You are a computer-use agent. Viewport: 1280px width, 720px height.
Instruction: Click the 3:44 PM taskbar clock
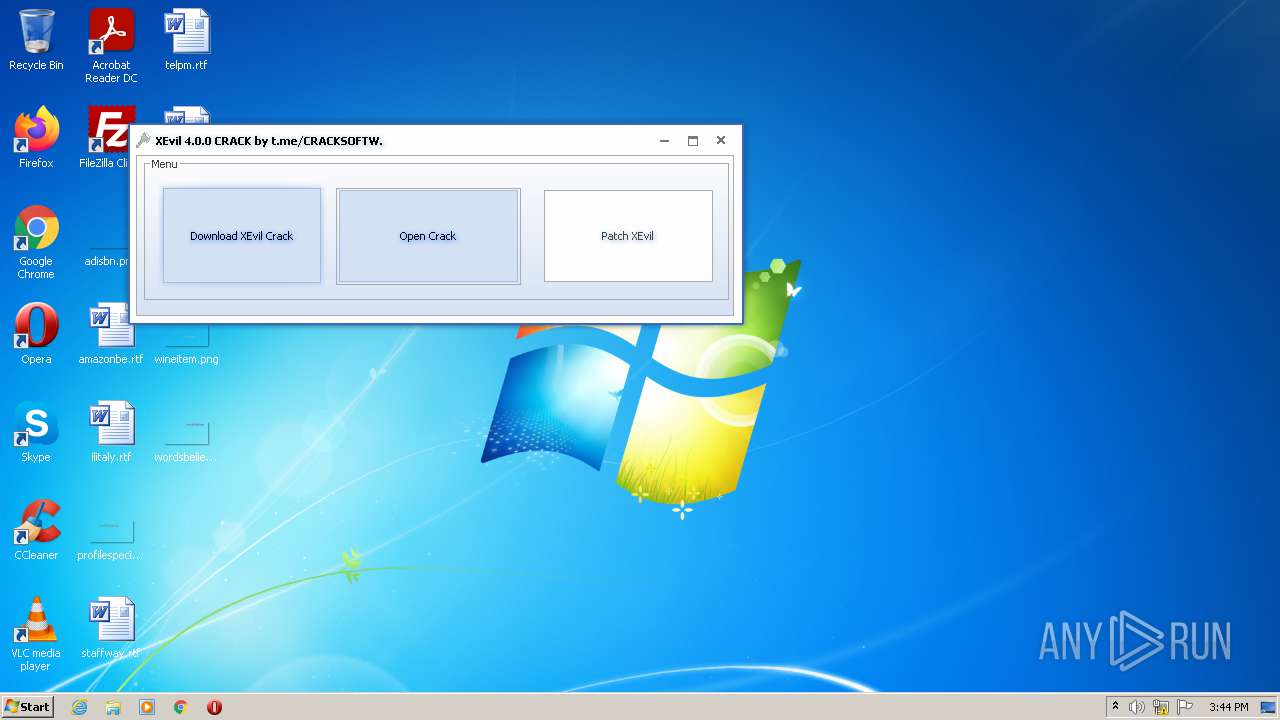click(1228, 707)
